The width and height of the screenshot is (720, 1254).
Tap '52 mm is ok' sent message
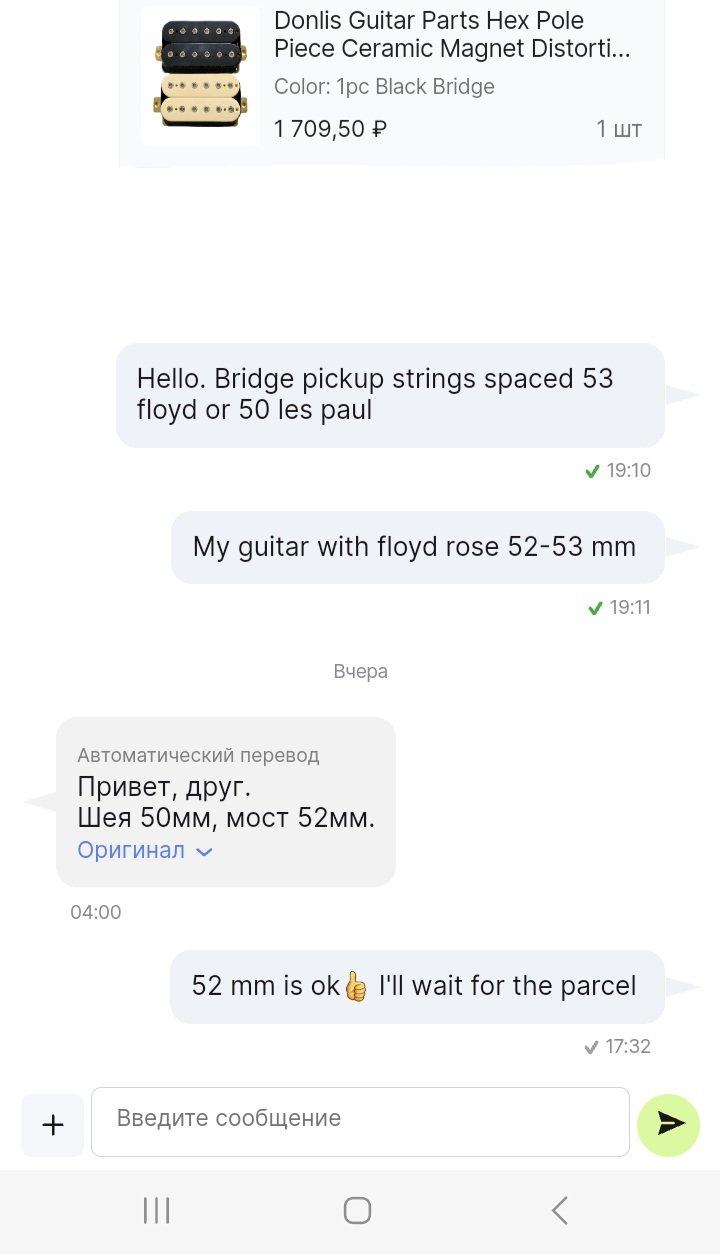417,986
